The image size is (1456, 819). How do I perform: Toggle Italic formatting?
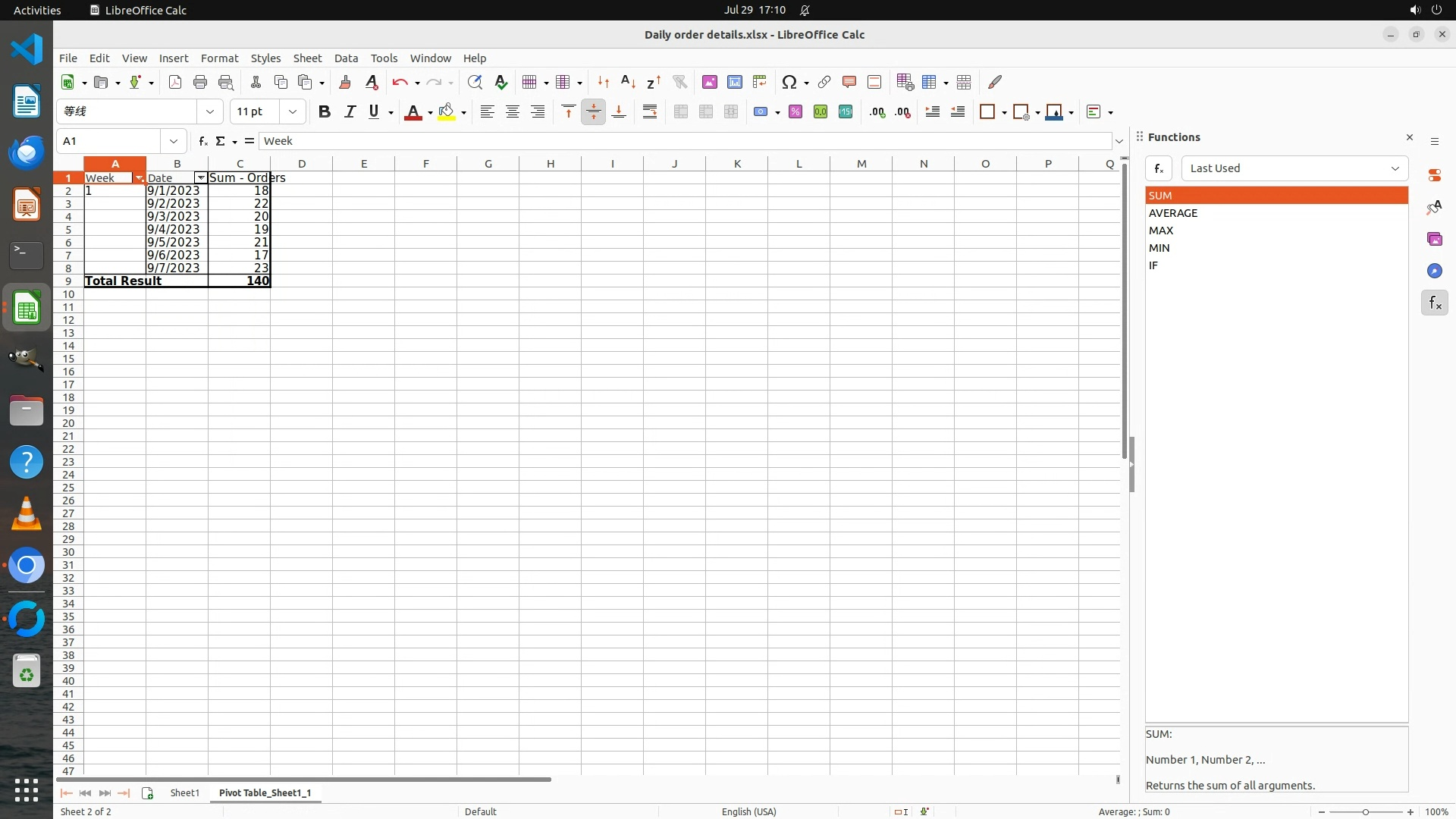pyautogui.click(x=350, y=111)
